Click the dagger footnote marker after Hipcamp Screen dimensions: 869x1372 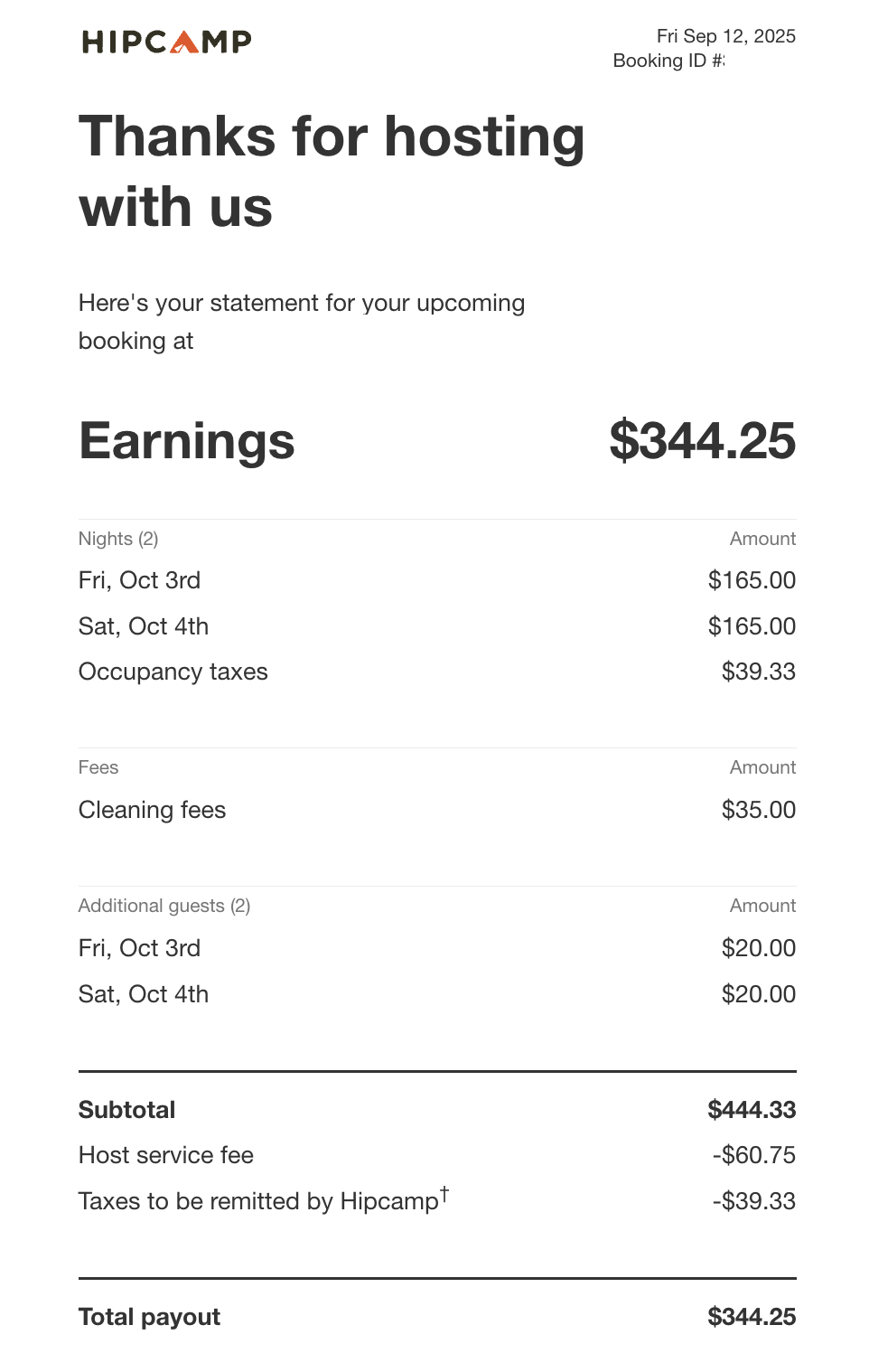point(444,1195)
